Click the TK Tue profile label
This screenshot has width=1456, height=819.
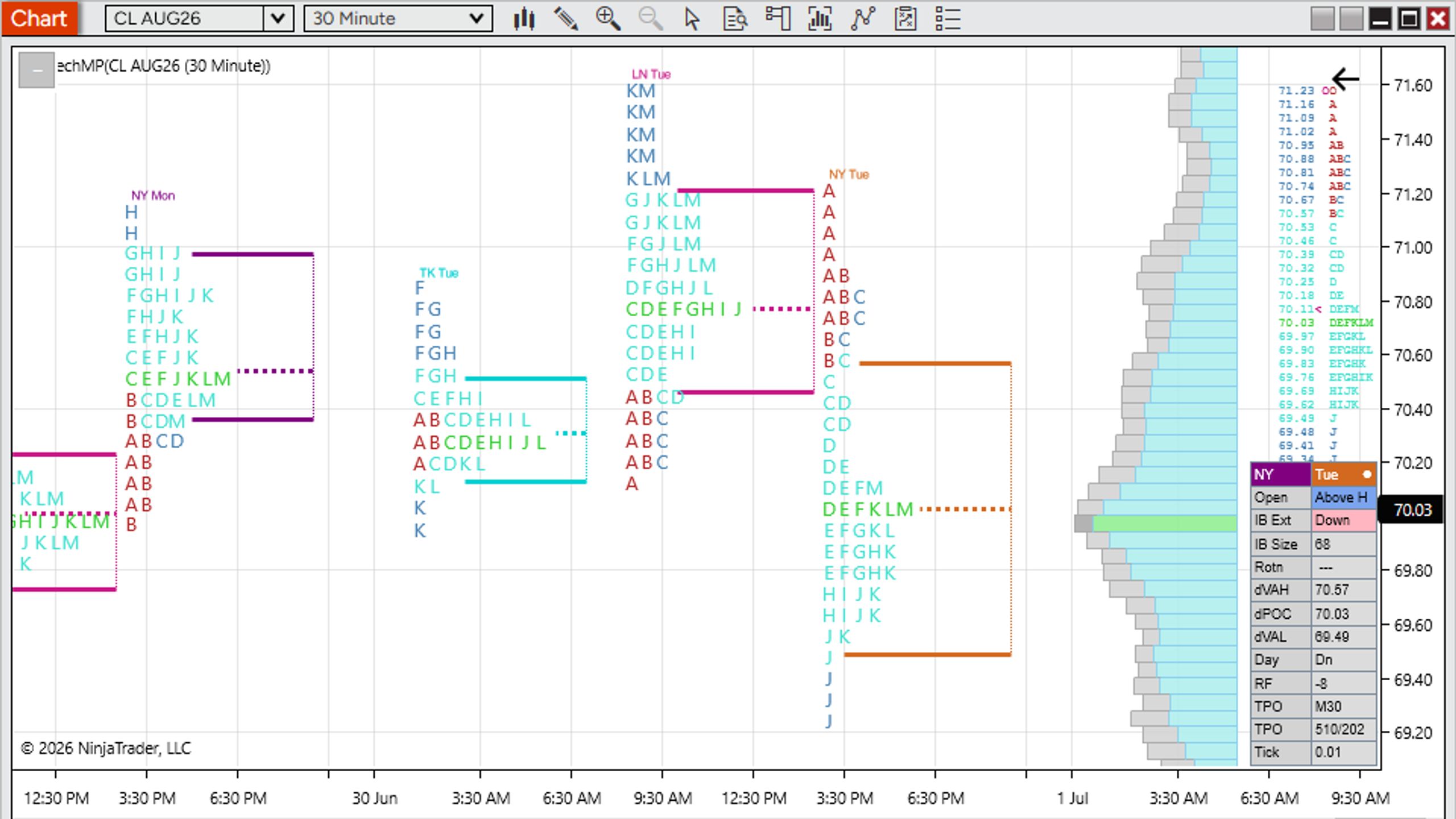[x=439, y=273]
